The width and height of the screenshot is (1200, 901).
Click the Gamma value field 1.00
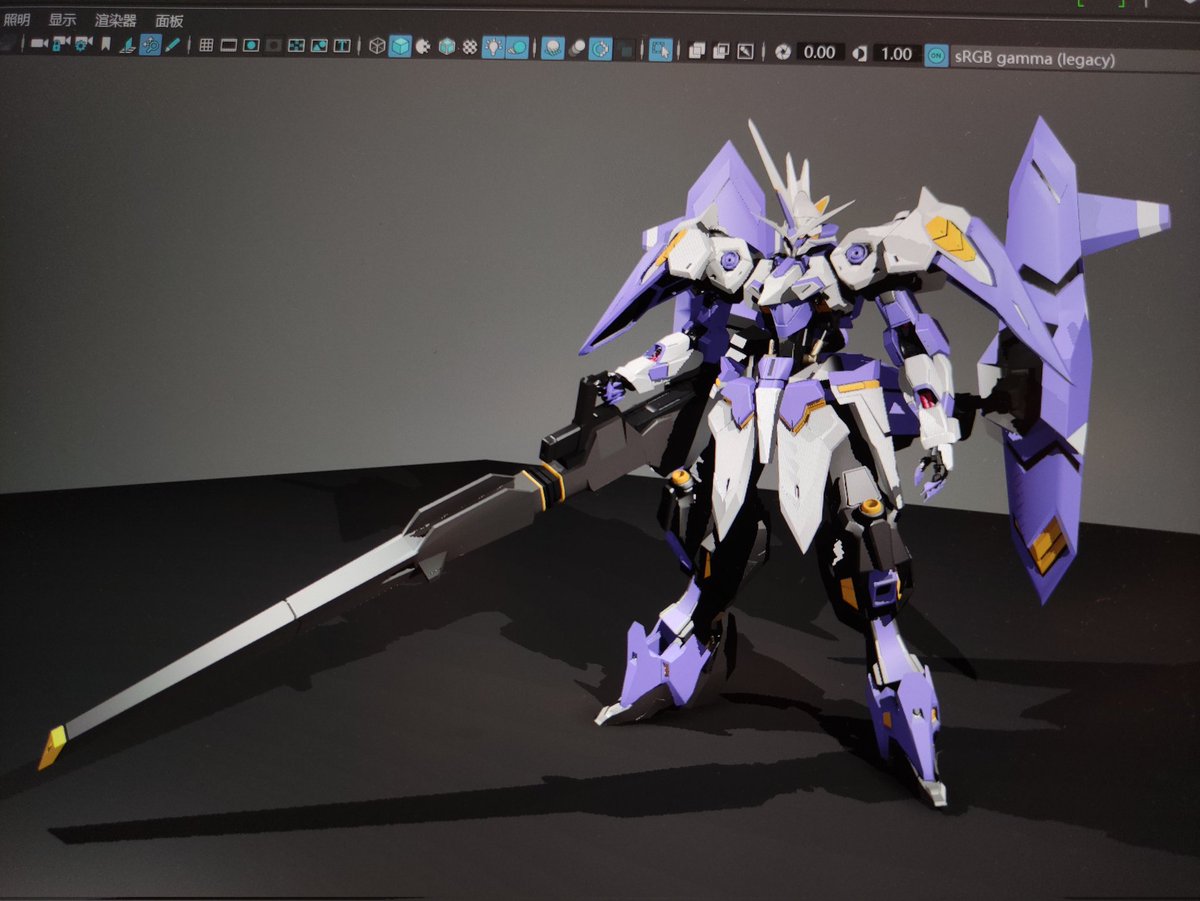[897, 53]
